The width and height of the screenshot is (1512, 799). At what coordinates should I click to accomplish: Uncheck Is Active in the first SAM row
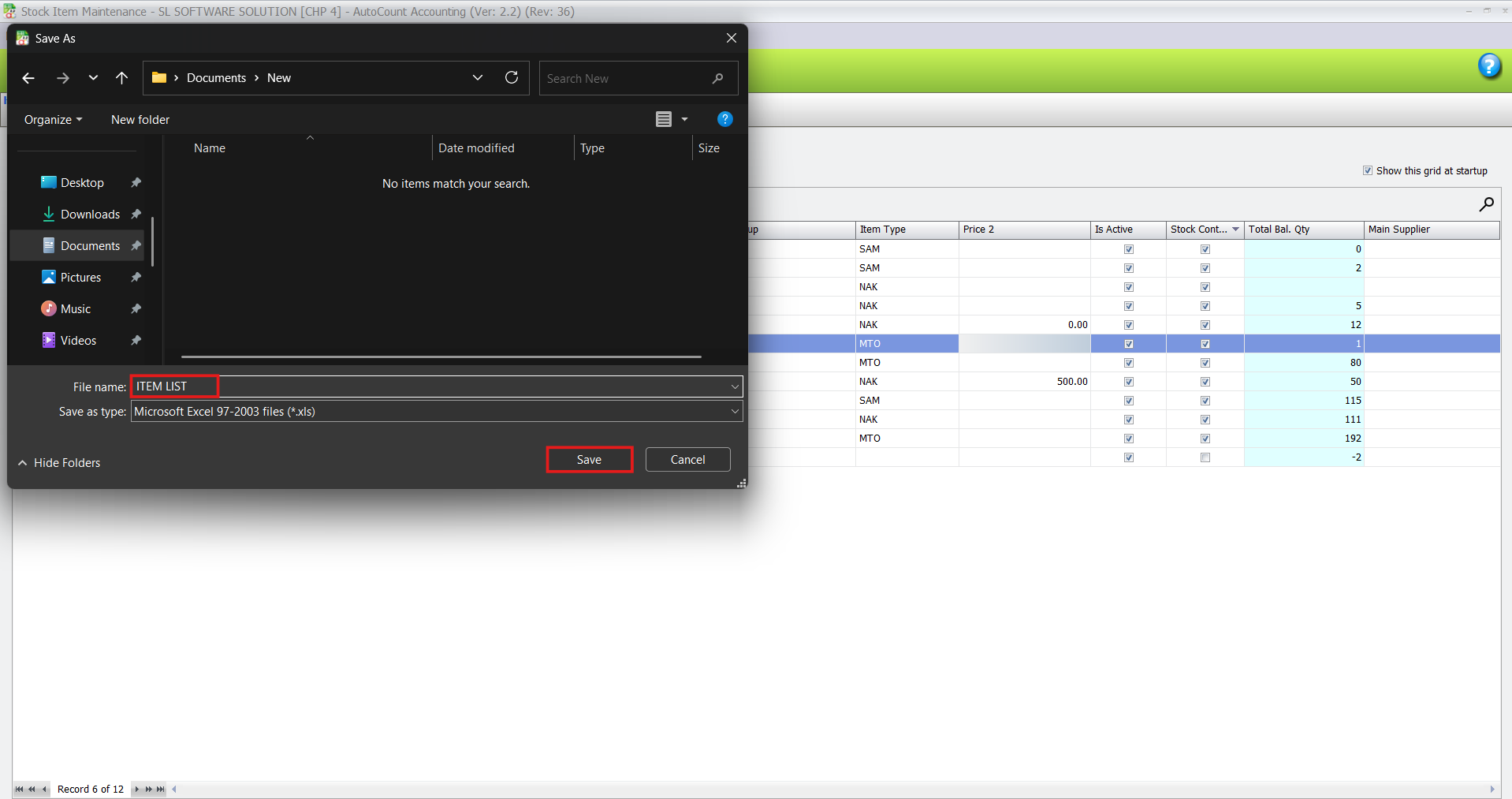pos(1128,249)
